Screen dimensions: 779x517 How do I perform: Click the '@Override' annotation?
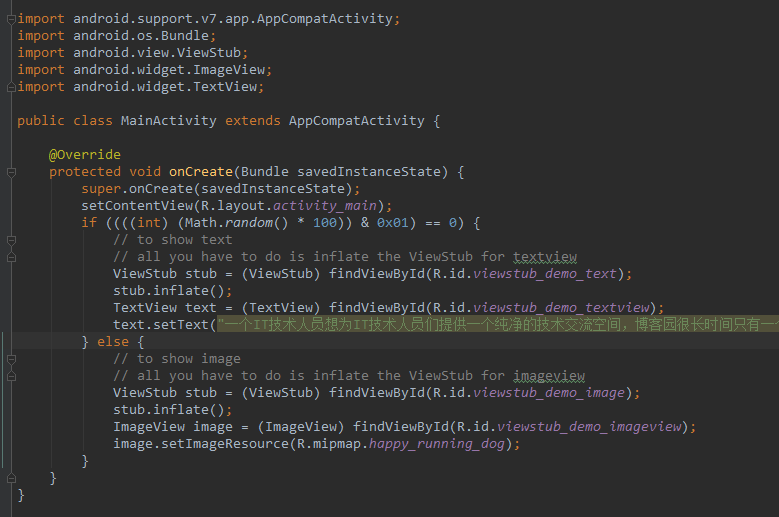84,154
